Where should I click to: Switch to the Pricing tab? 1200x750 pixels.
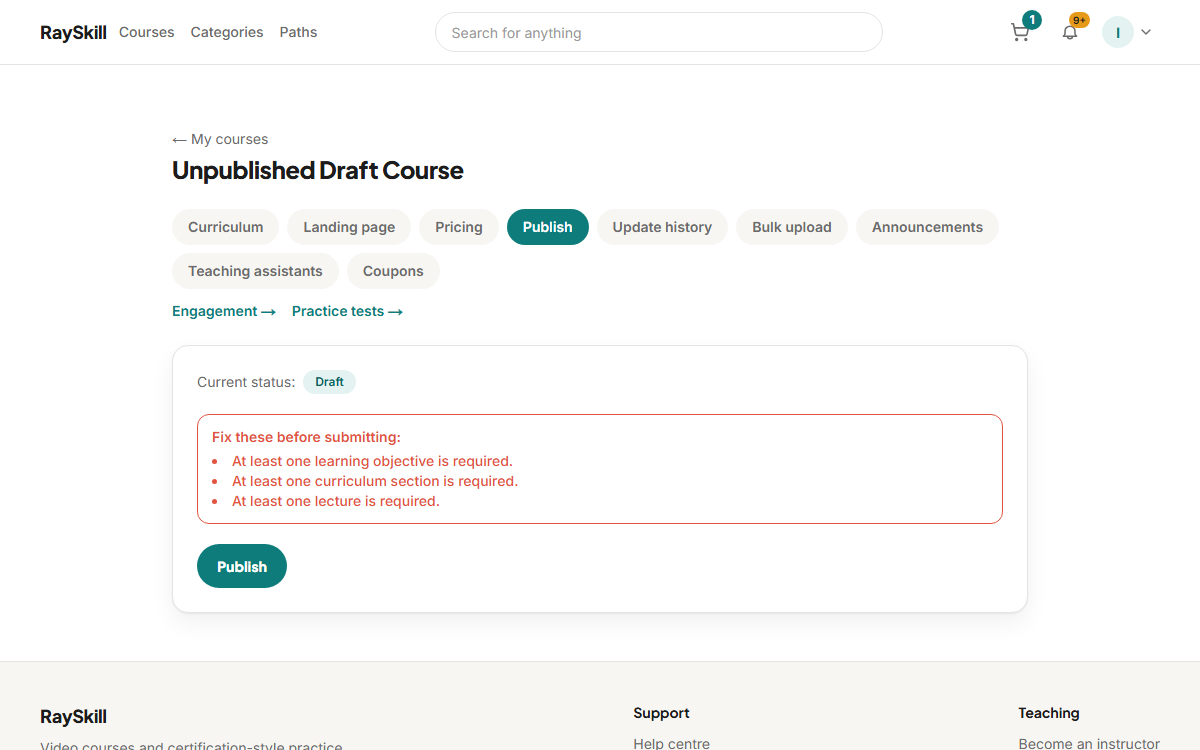click(459, 227)
